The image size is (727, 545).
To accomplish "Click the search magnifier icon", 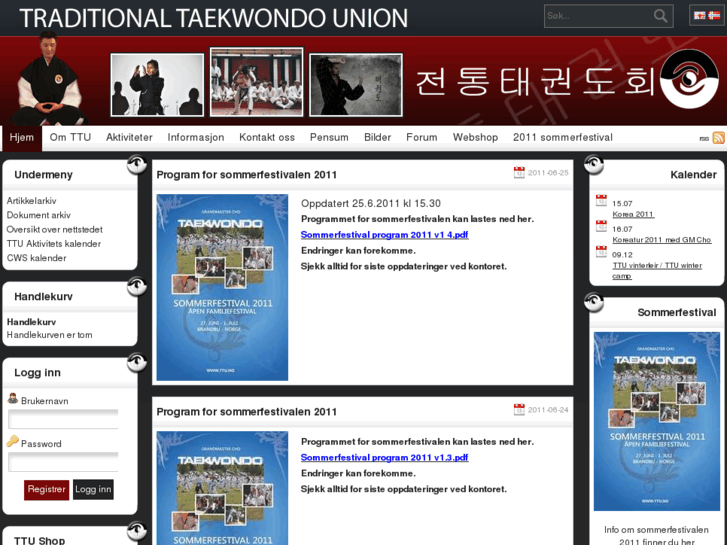I will [660, 16].
